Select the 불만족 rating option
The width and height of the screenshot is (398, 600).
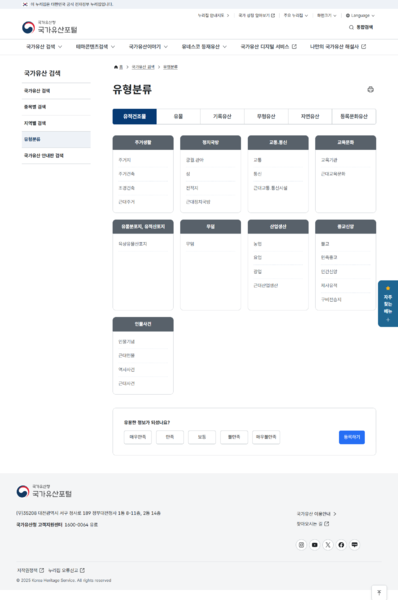tap(234, 437)
